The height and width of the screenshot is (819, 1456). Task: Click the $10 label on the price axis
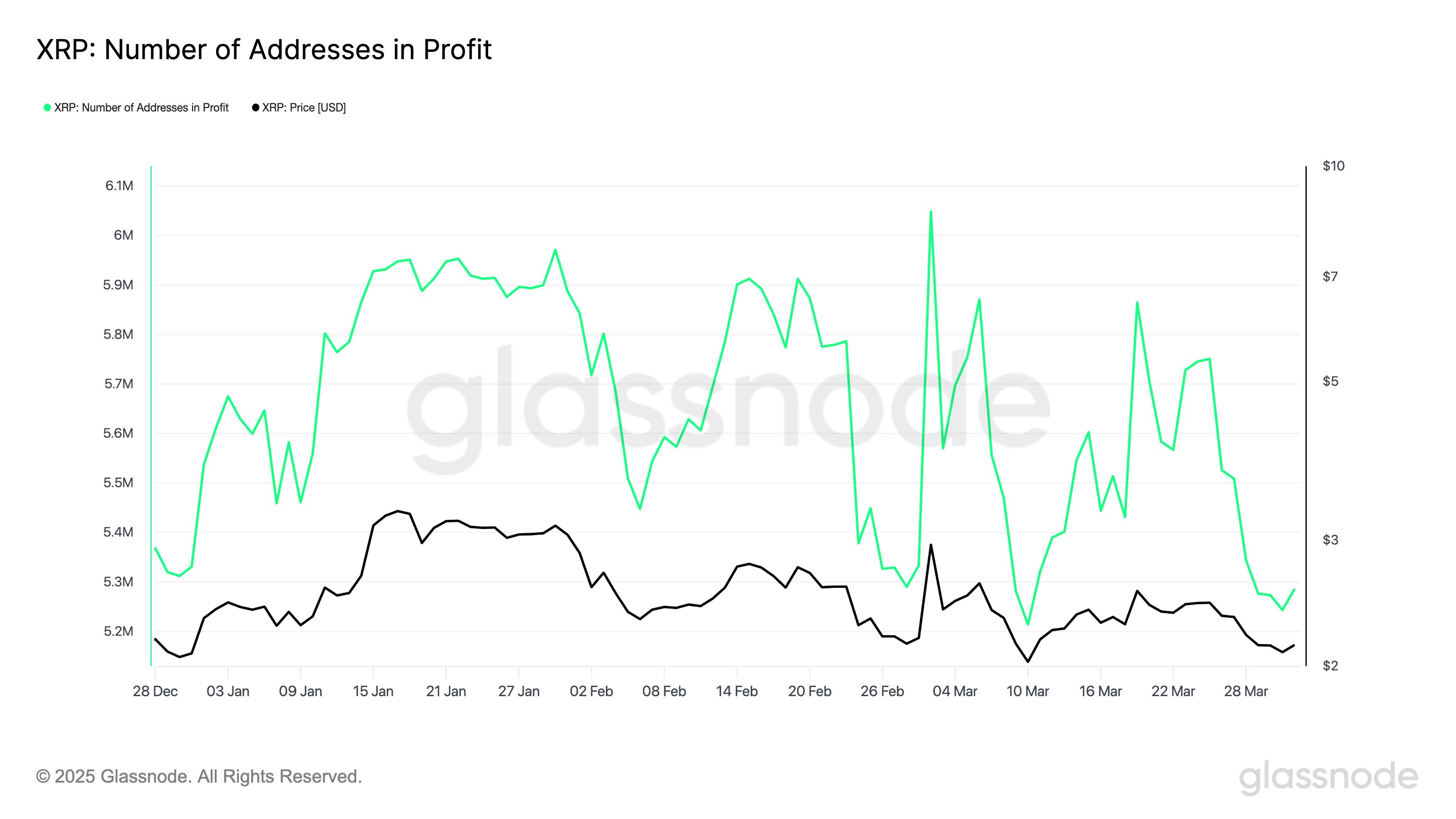[x=1333, y=166]
